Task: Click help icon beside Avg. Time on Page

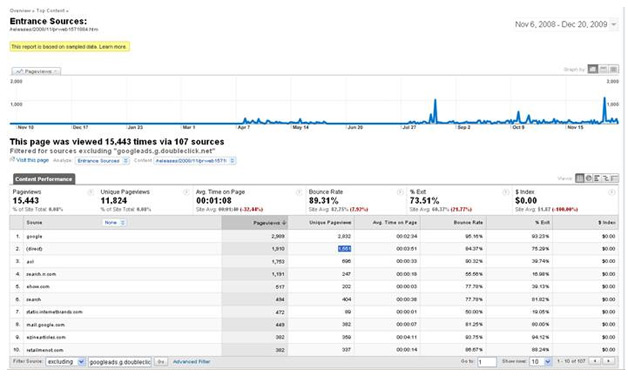Action: click(x=299, y=192)
